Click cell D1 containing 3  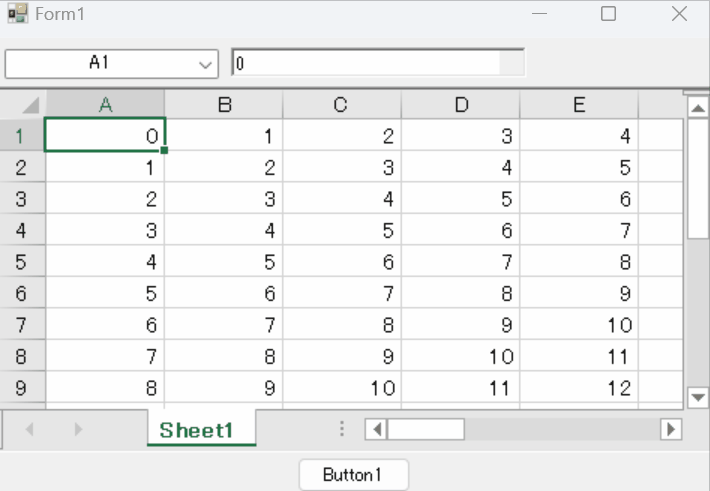tap(461, 135)
